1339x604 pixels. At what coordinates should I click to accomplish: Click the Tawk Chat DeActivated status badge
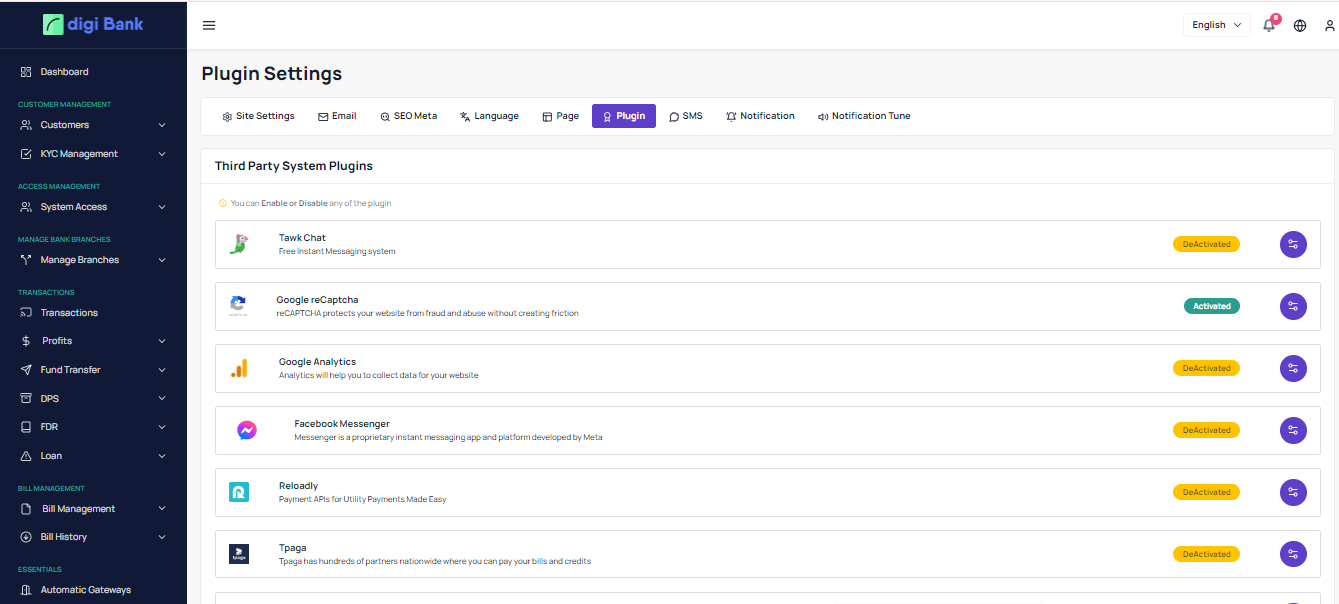point(1206,244)
